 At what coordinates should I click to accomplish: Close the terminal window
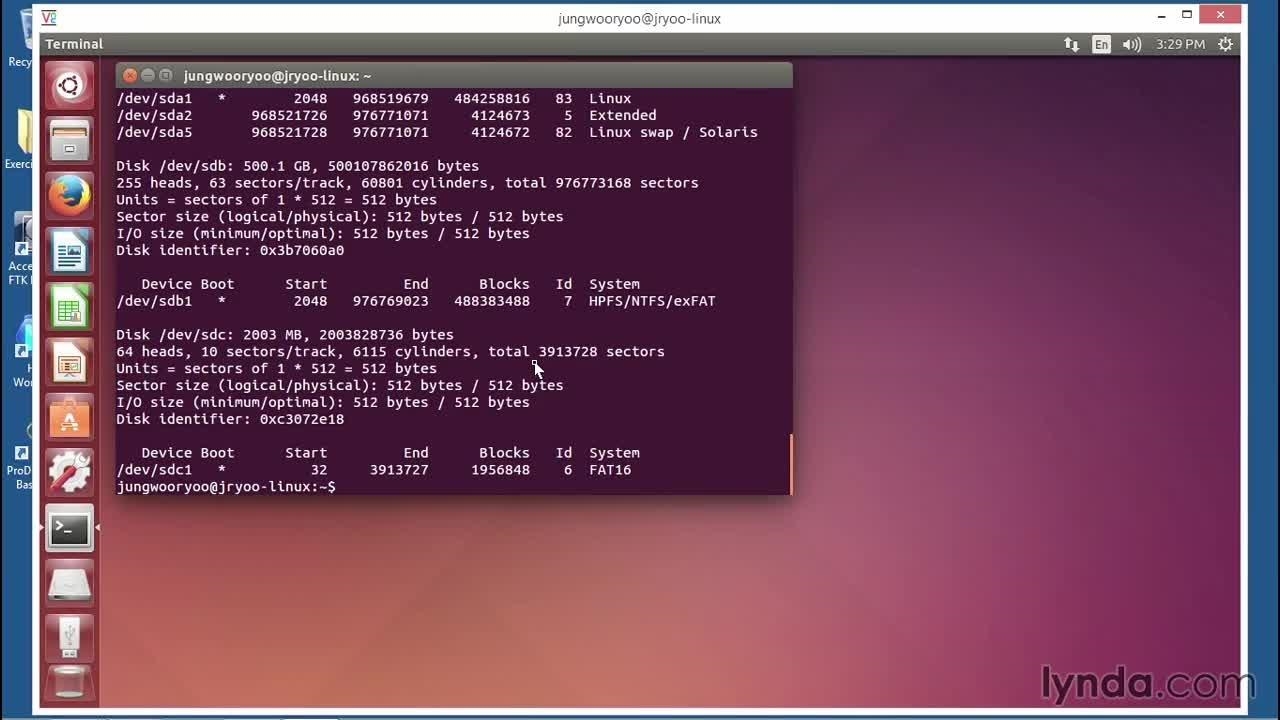click(130, 76)
